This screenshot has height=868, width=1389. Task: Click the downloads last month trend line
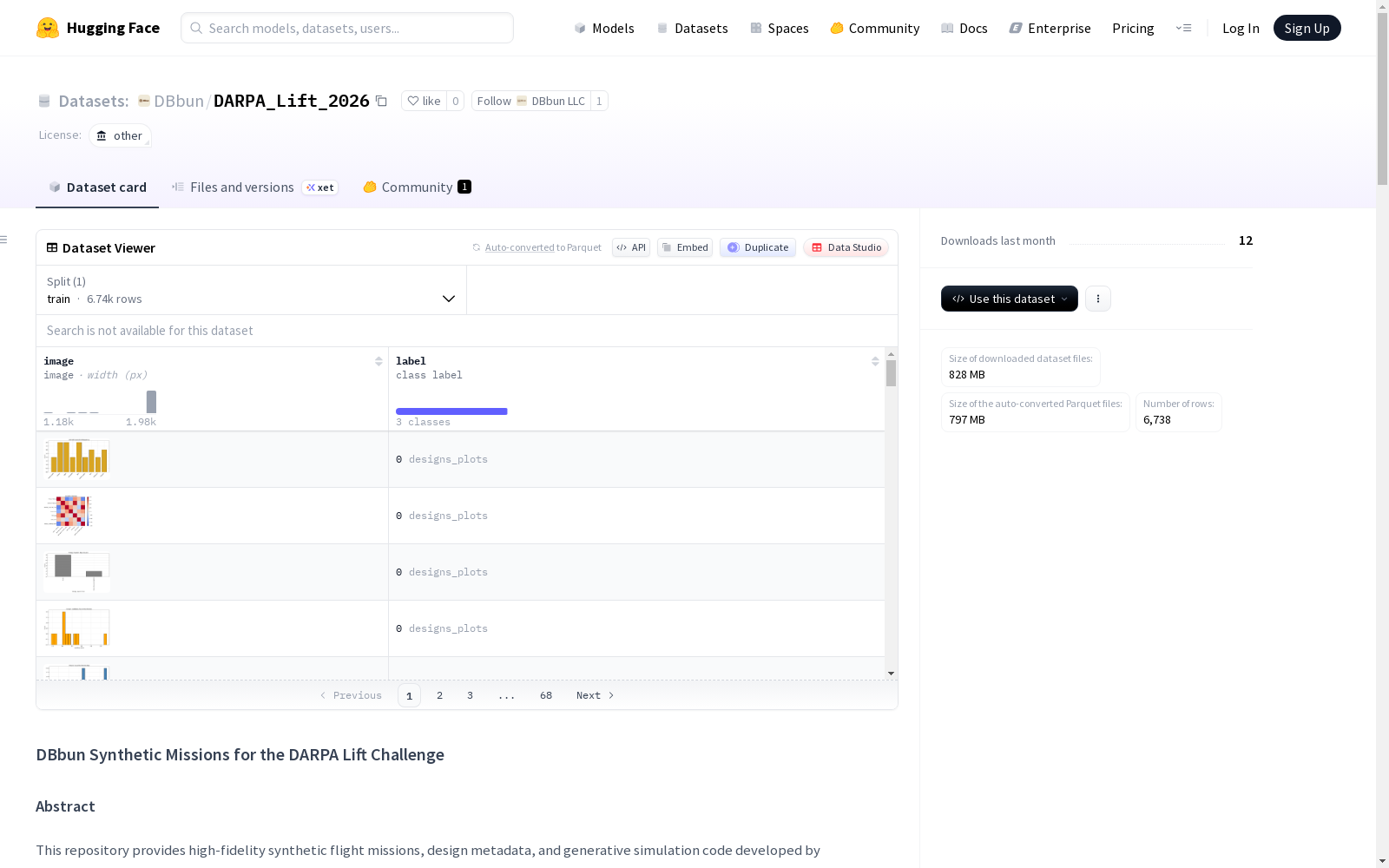pos(1147,243)
